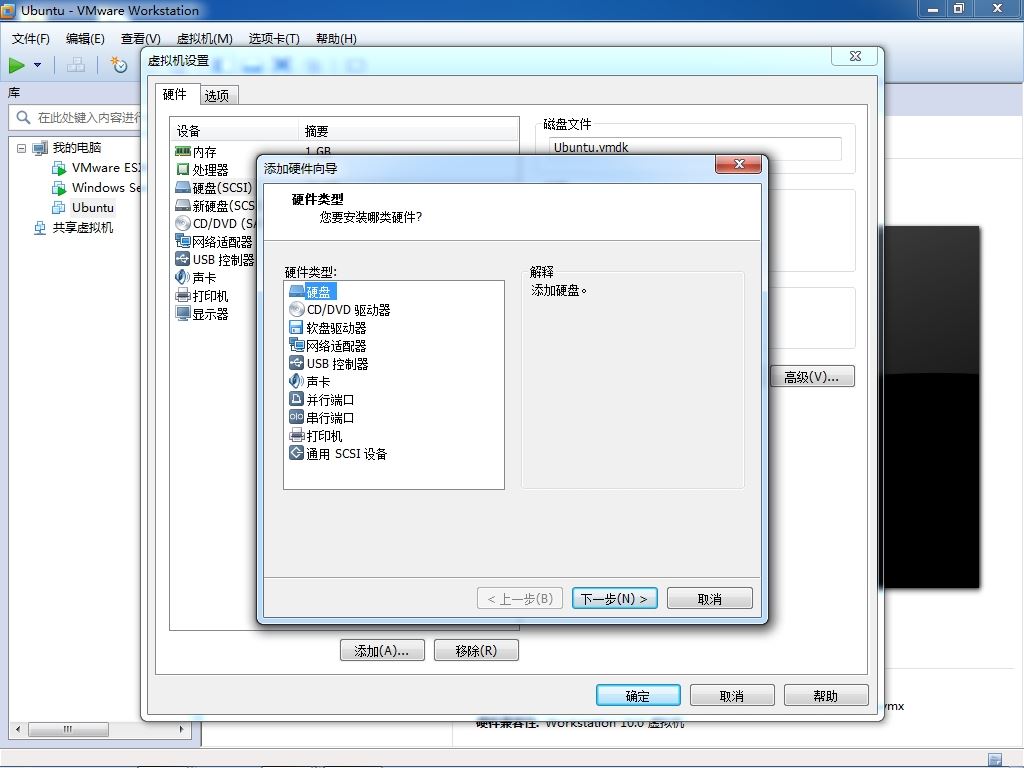Click the 设备 column header

click(x=234, y=131)
